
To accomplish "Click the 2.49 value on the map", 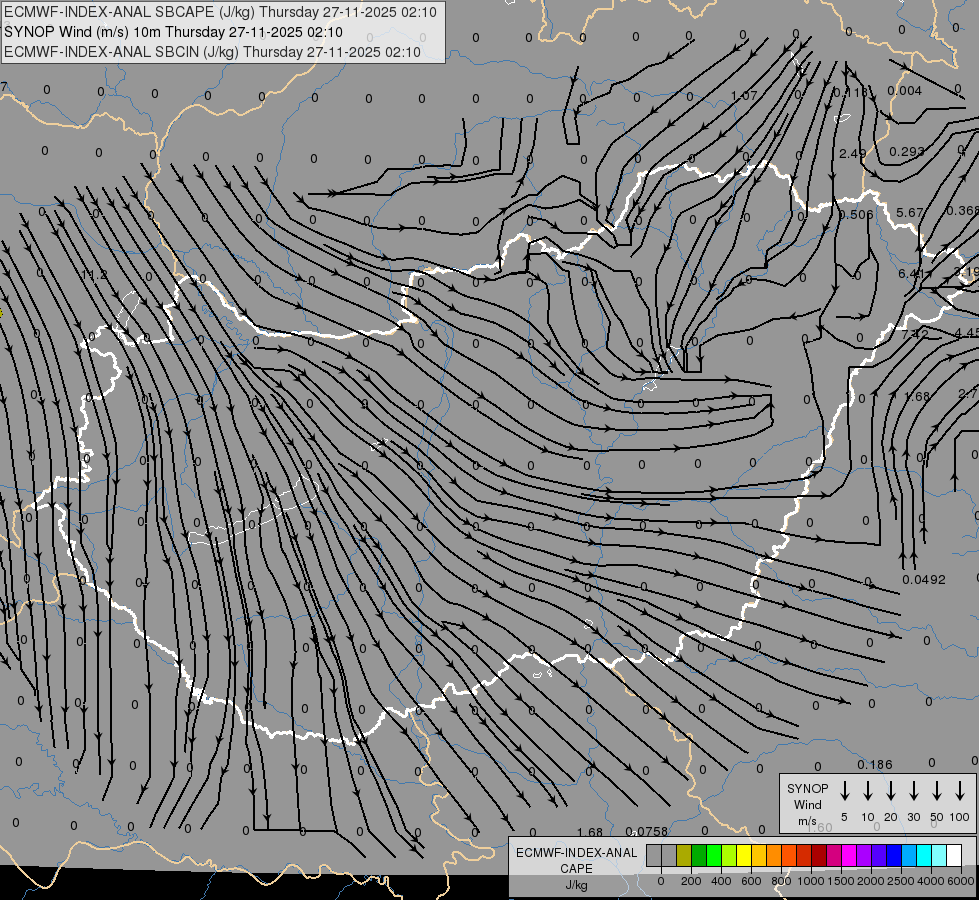I will [x=853, y=154].
